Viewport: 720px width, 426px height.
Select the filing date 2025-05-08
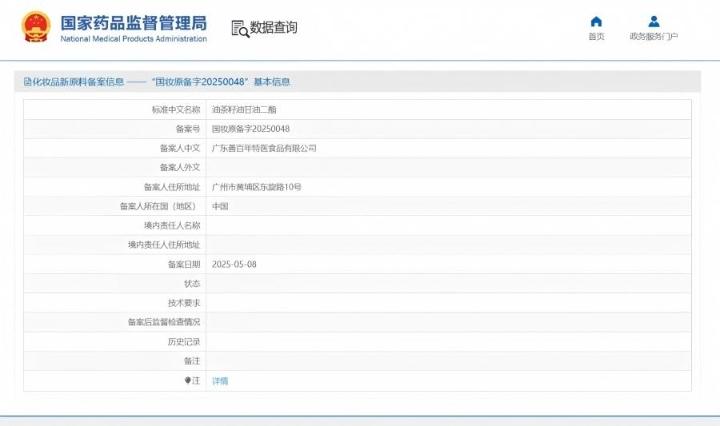point(235,264)
